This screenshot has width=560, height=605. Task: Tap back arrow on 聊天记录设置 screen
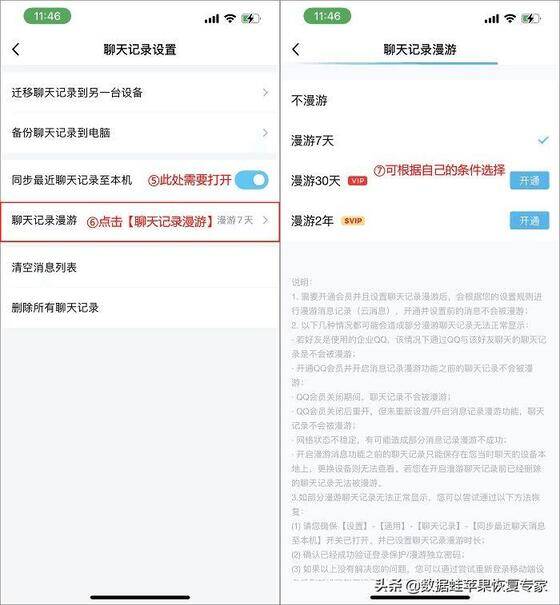(16, 49)
